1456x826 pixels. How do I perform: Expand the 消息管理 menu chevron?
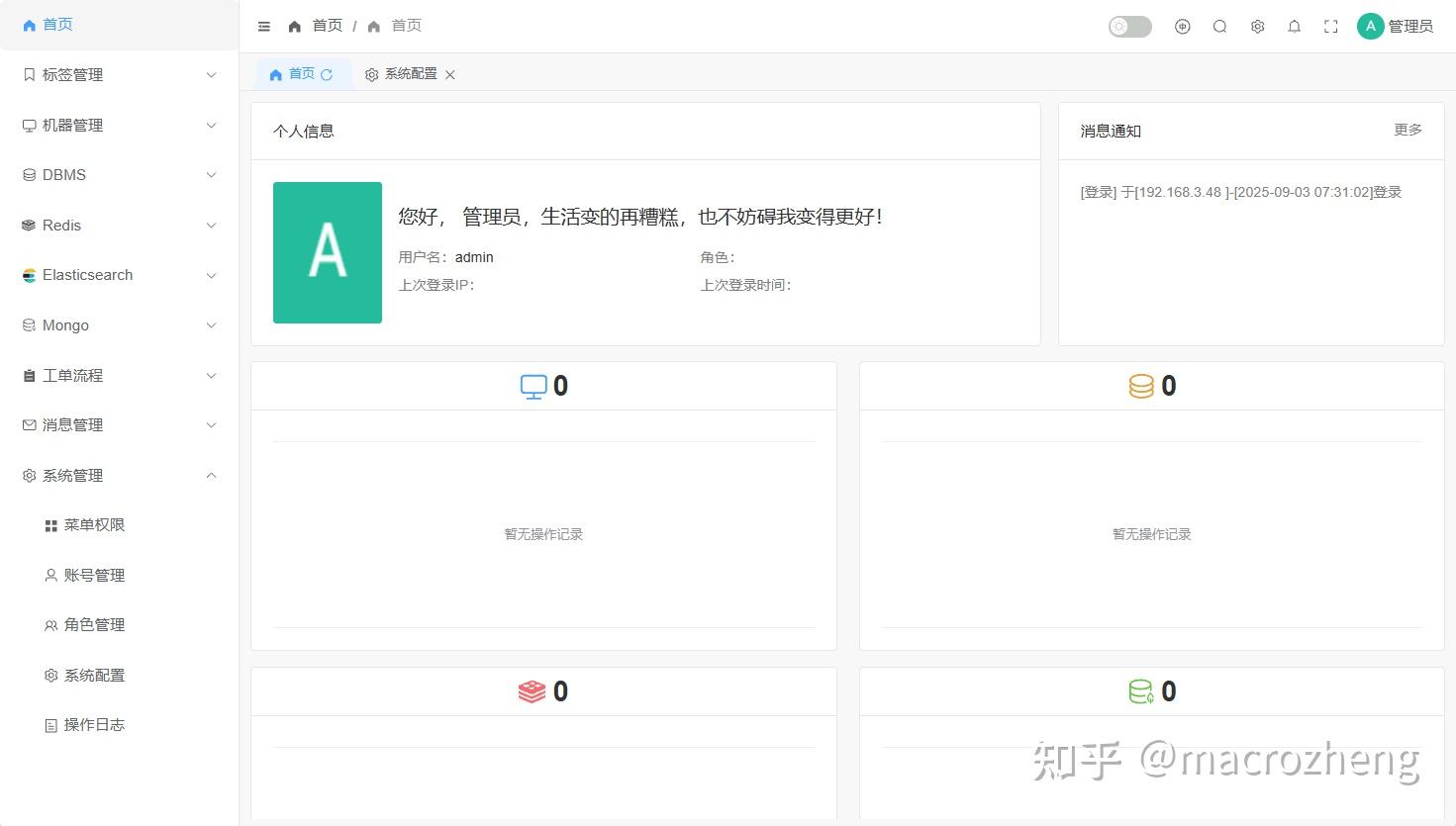[x=211, y=425]
